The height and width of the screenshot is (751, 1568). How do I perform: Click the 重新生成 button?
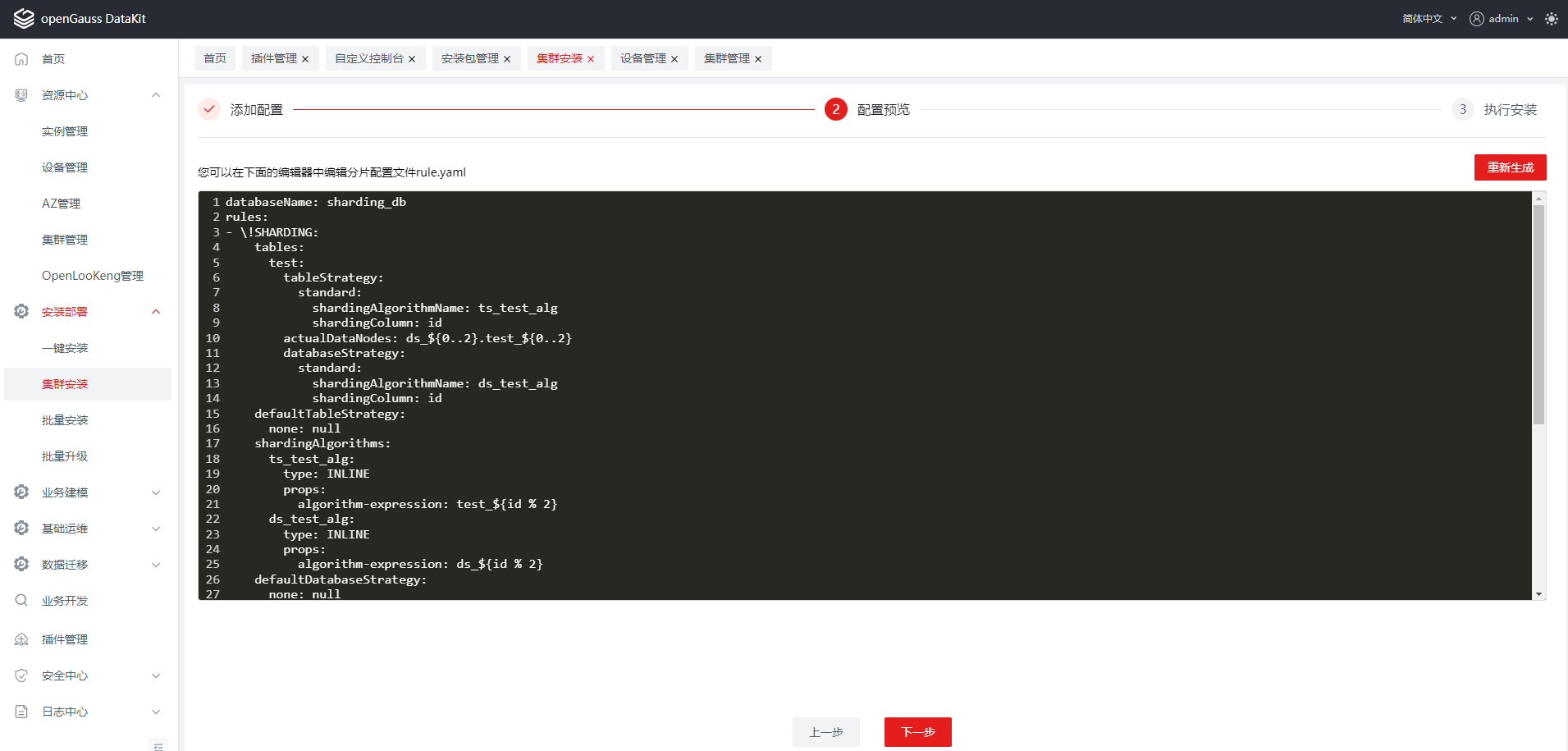click(x=1510, y=167)
